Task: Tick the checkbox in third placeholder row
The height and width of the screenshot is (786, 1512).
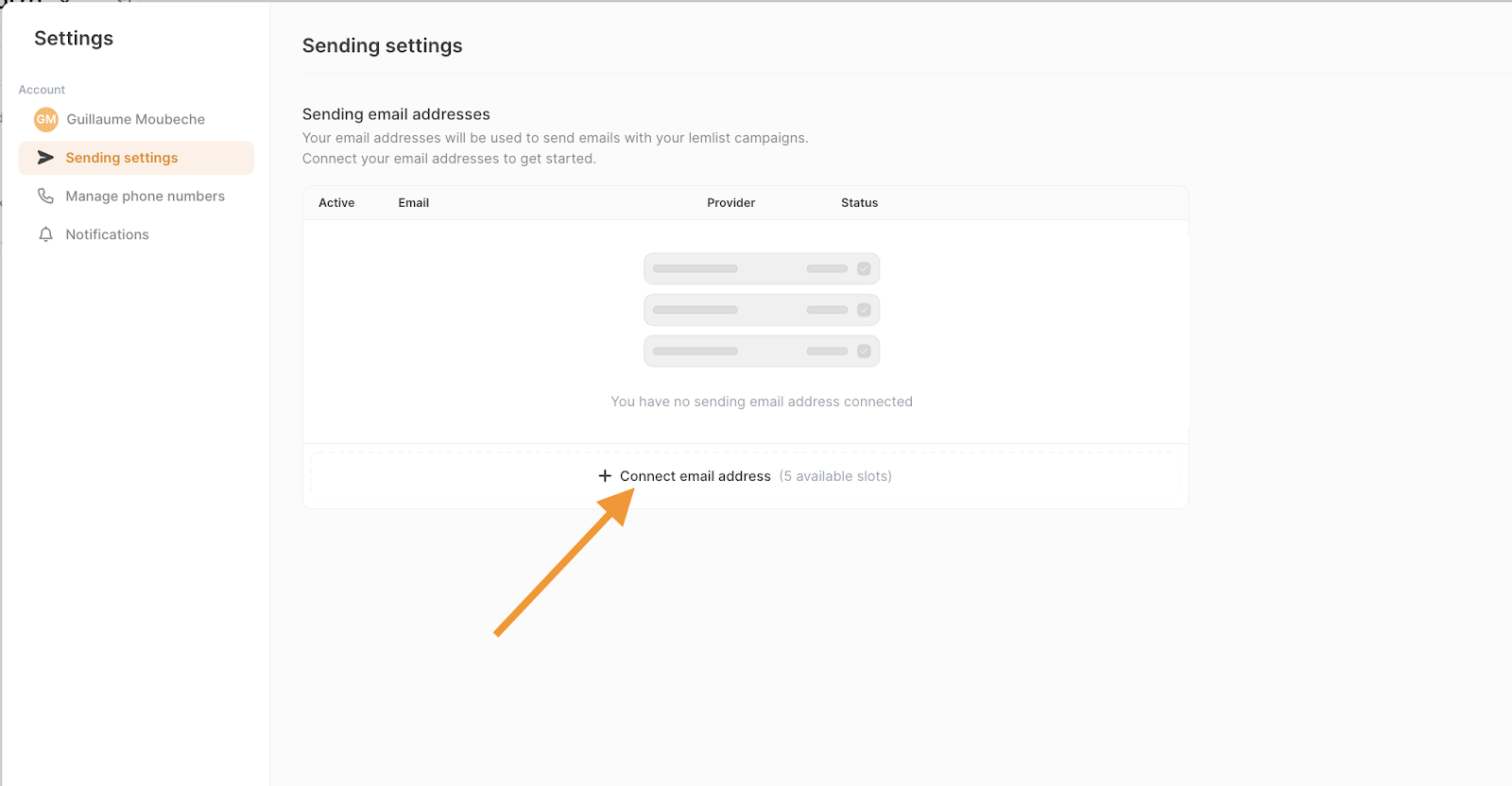Action: point(864,351)
